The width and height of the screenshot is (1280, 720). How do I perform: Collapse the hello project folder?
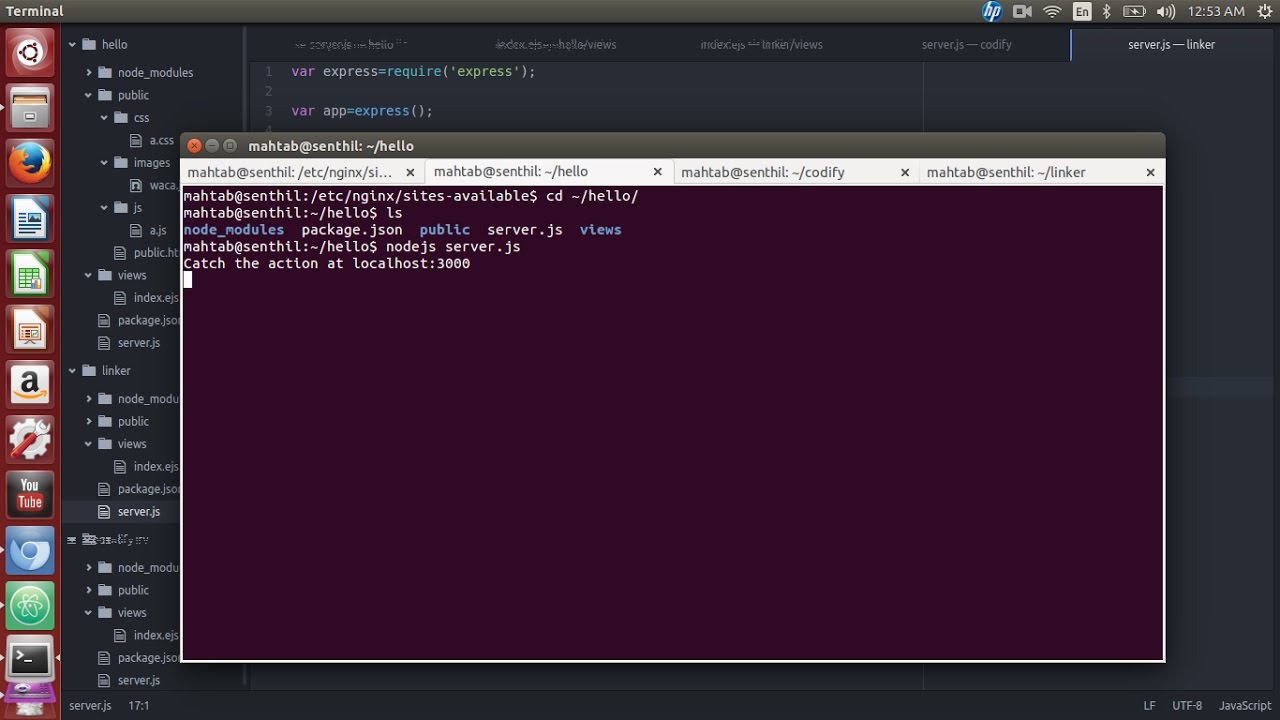tap(72, 45)
